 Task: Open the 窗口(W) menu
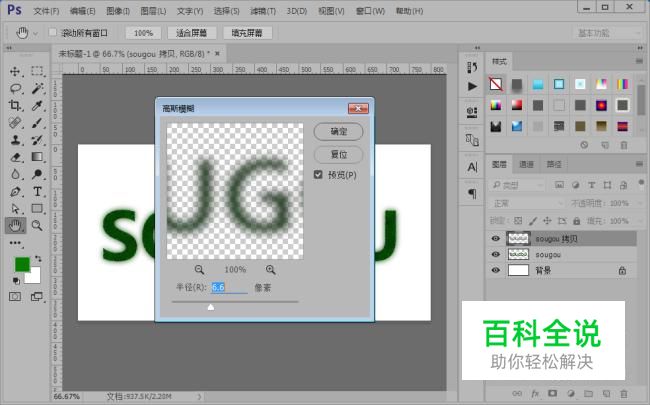click(370, 11)
